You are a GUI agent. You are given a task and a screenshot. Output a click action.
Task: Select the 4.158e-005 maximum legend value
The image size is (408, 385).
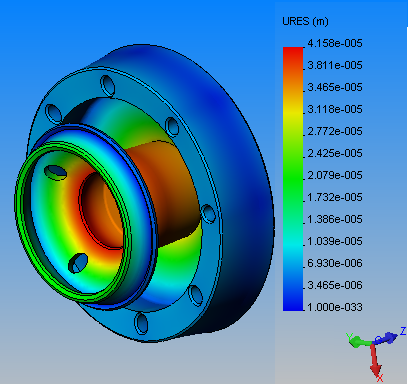[335, 43]
